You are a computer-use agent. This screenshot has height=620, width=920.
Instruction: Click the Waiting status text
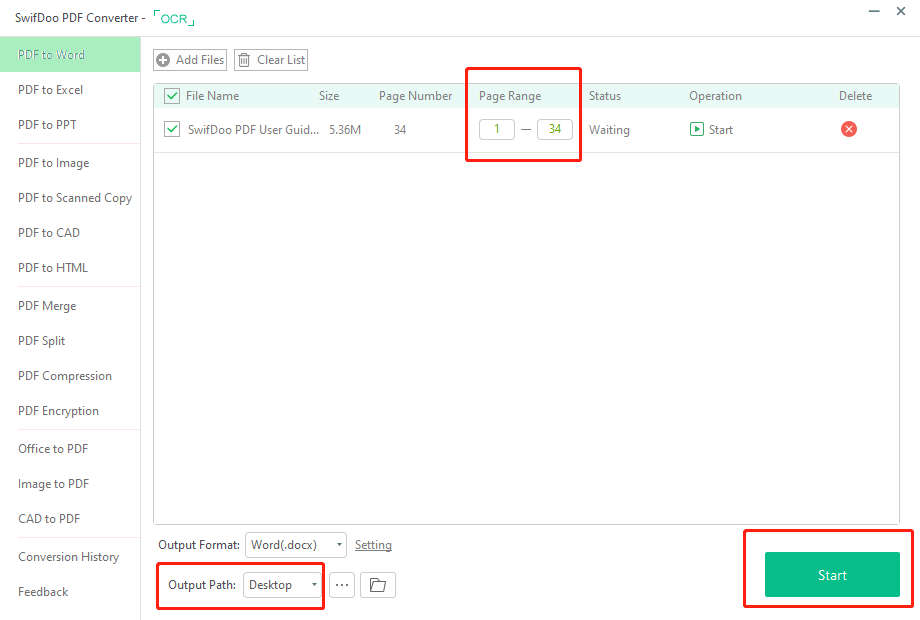tap(609, 130)
